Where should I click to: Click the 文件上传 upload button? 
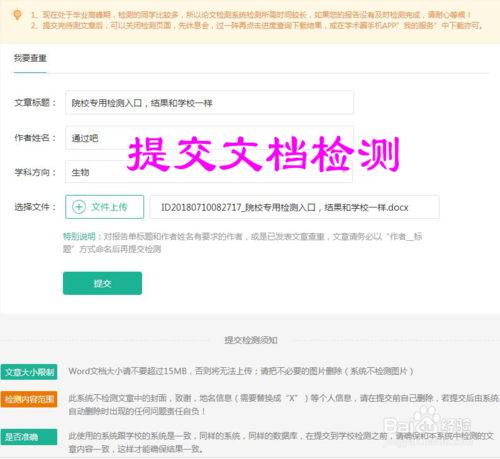click(x=105, y=207)
